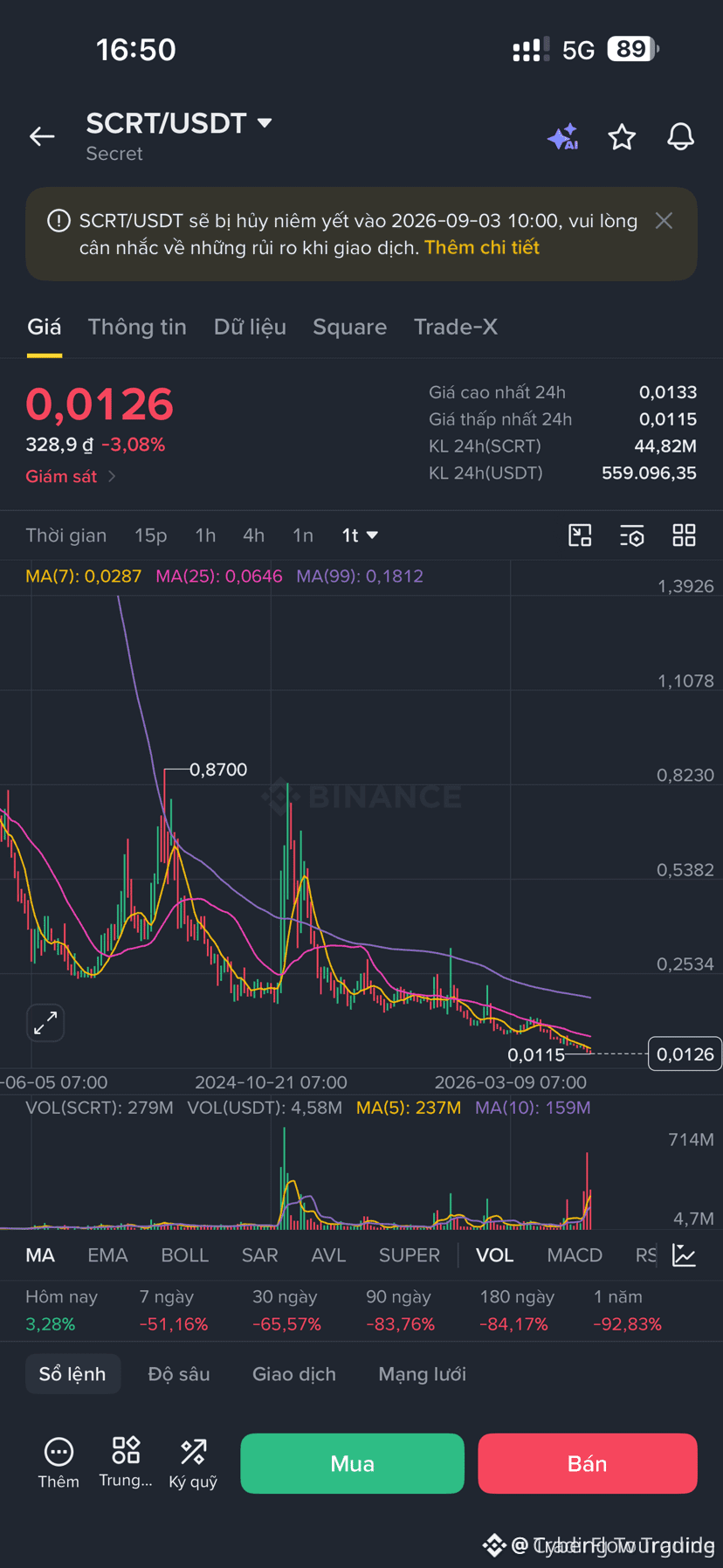Go back with the left arrow

[x=42, y=136]
